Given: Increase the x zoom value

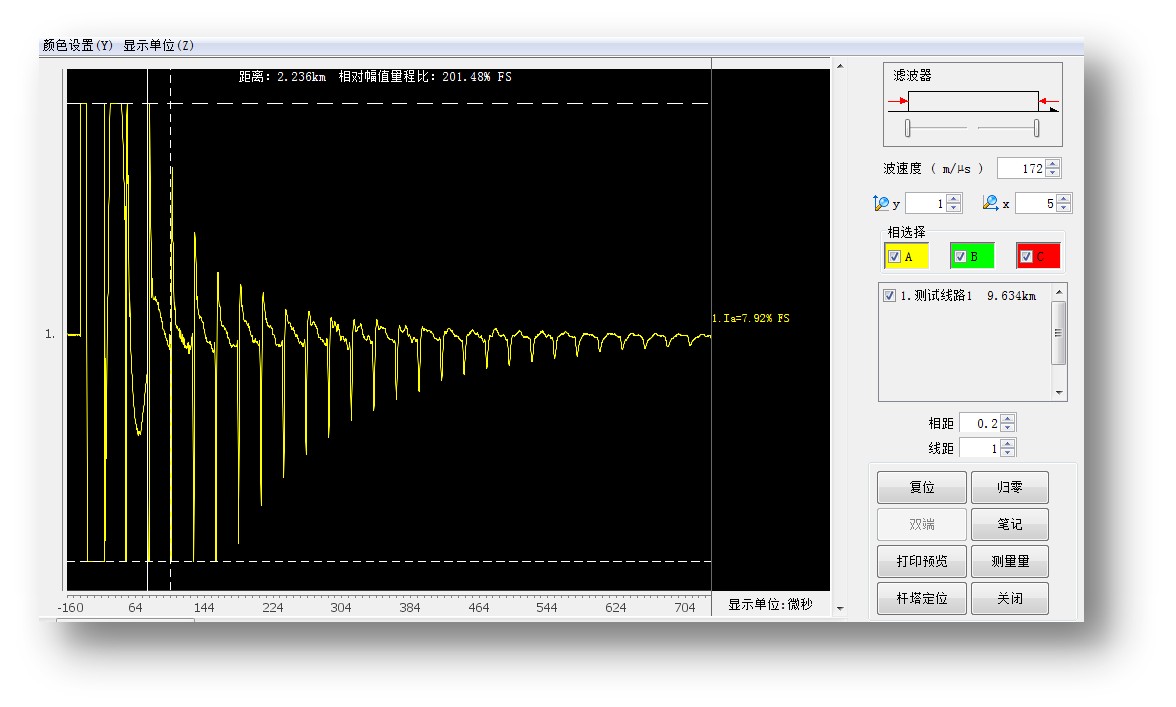Looking at the screenshot, I should pyautogui.click(x=1064, y=199).
